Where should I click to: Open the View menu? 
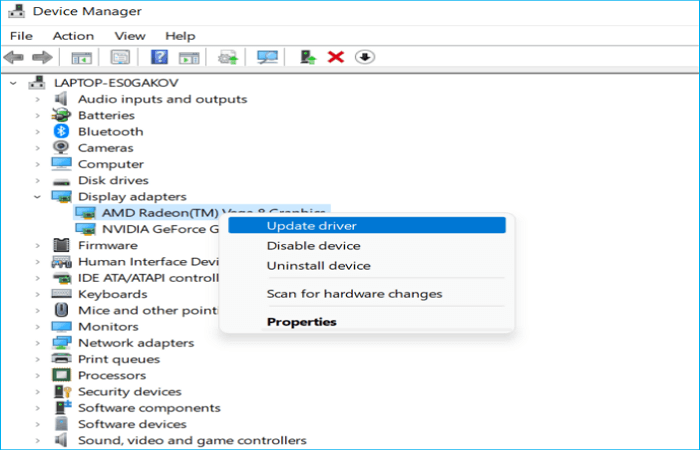pyautogui.click(x=130, y=36)
